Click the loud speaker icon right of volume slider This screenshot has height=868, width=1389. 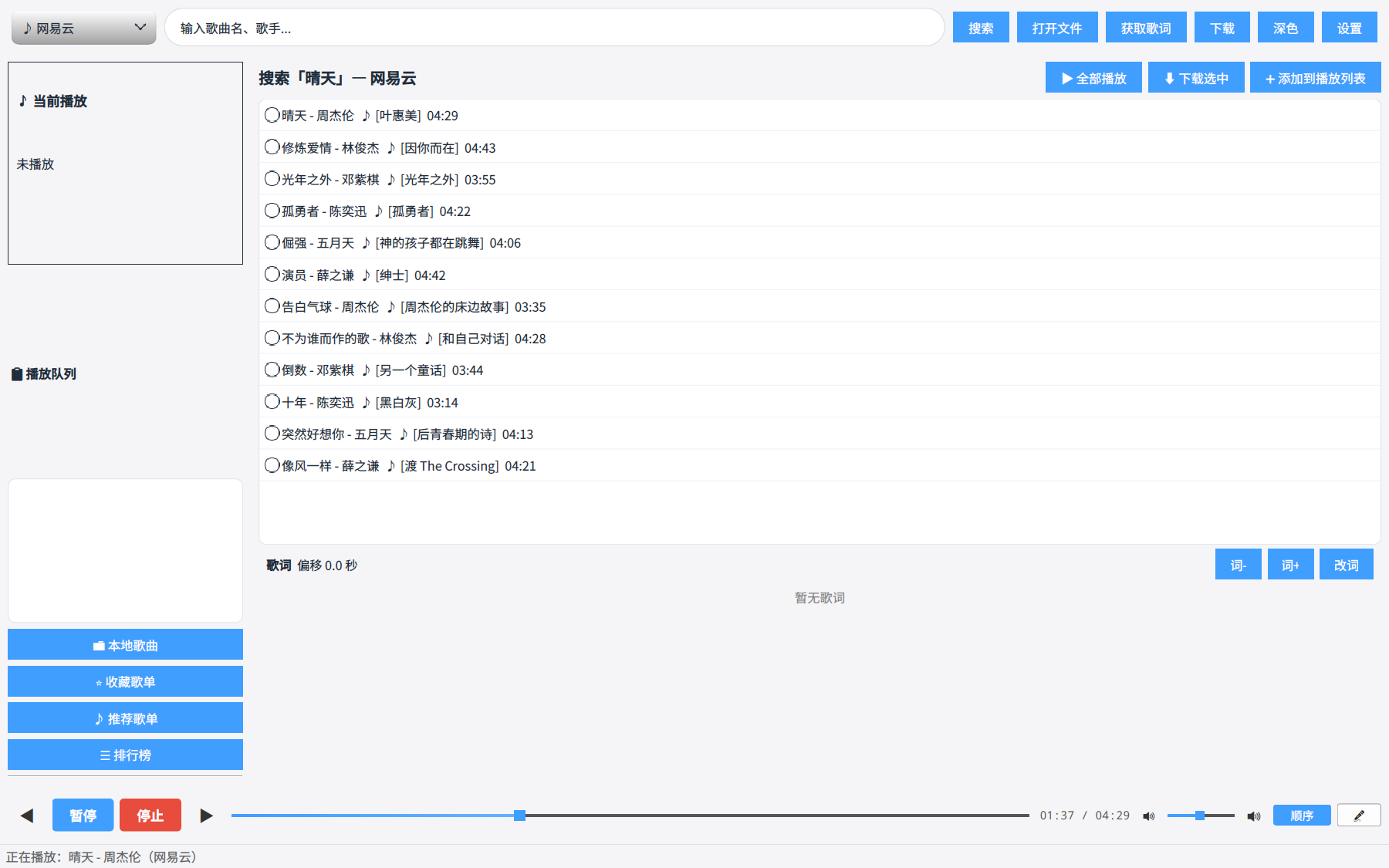[x=1254, y=816]
